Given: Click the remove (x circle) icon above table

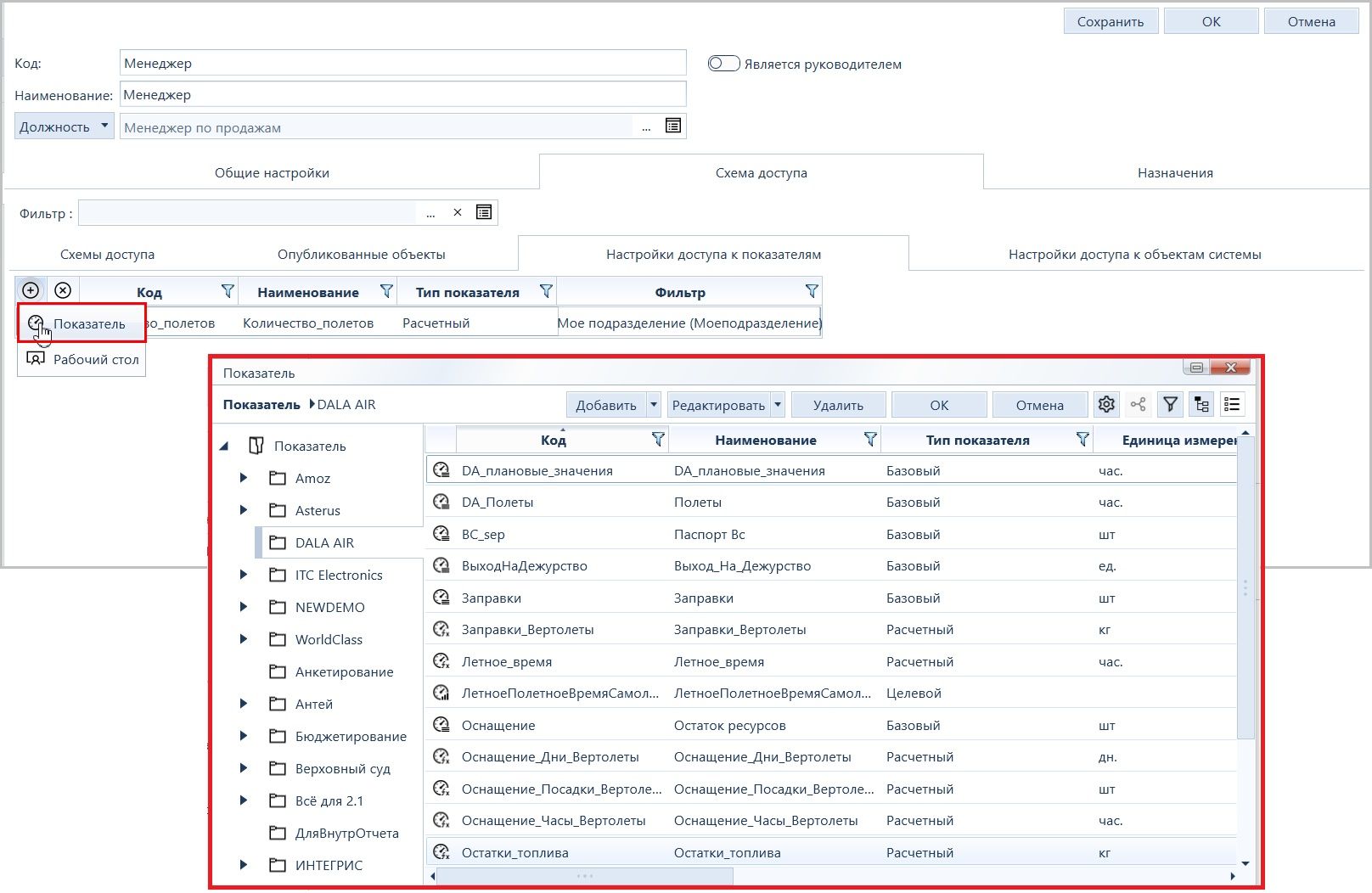Looking at the screenshot, I should [63, 290].
